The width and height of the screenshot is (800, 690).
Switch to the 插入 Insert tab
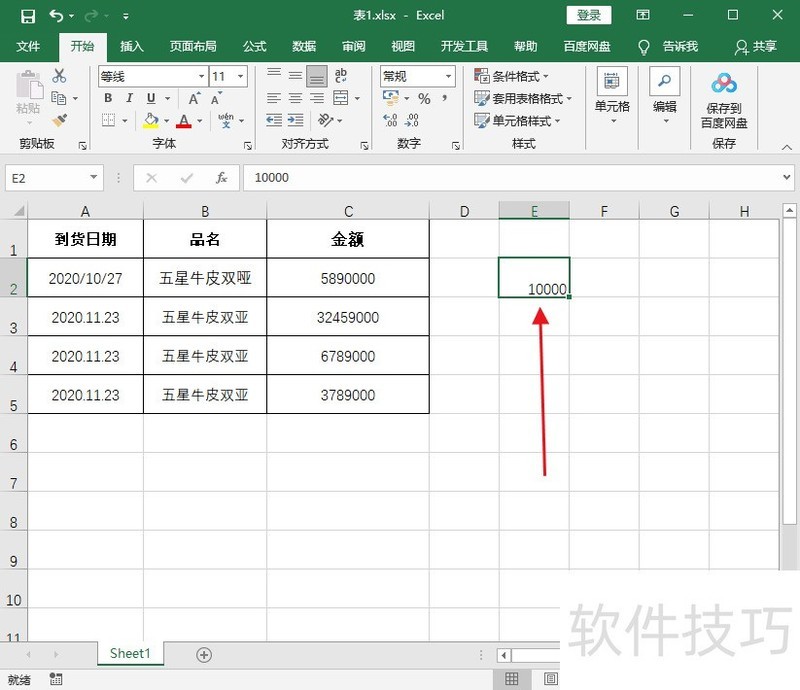[x=132, y=47]
